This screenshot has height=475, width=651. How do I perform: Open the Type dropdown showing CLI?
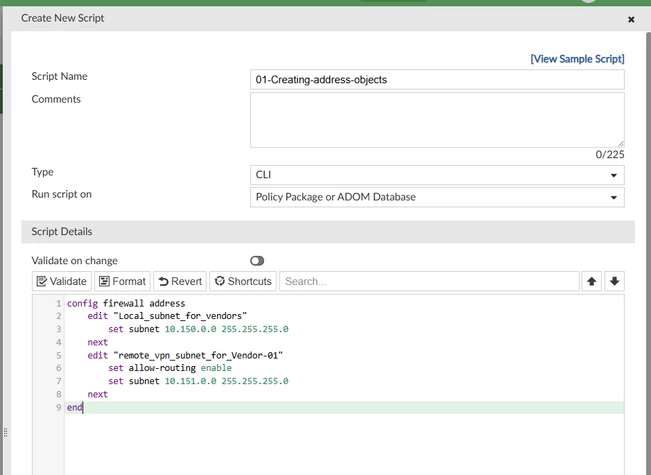point(437,175)
